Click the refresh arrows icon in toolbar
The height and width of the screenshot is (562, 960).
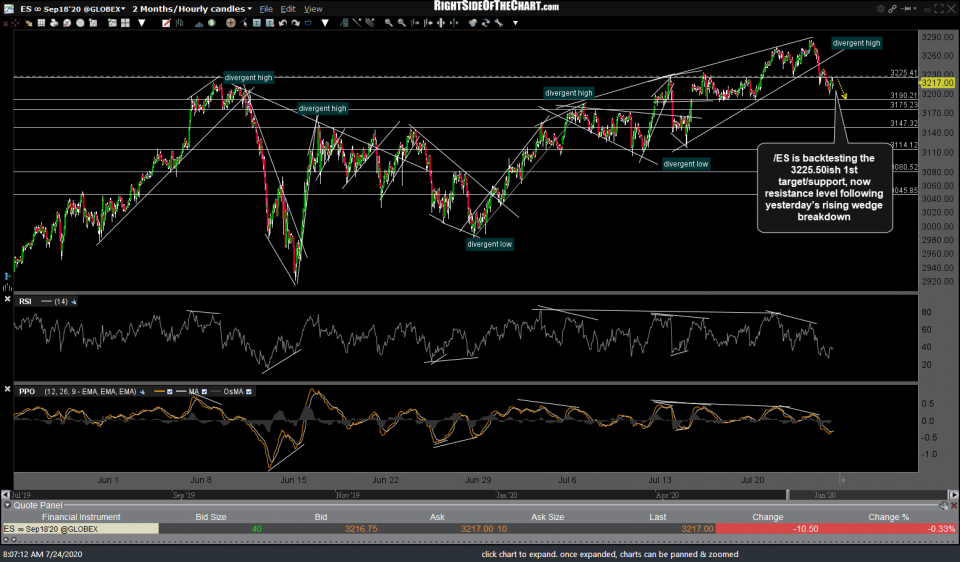(x=486, y=23)
